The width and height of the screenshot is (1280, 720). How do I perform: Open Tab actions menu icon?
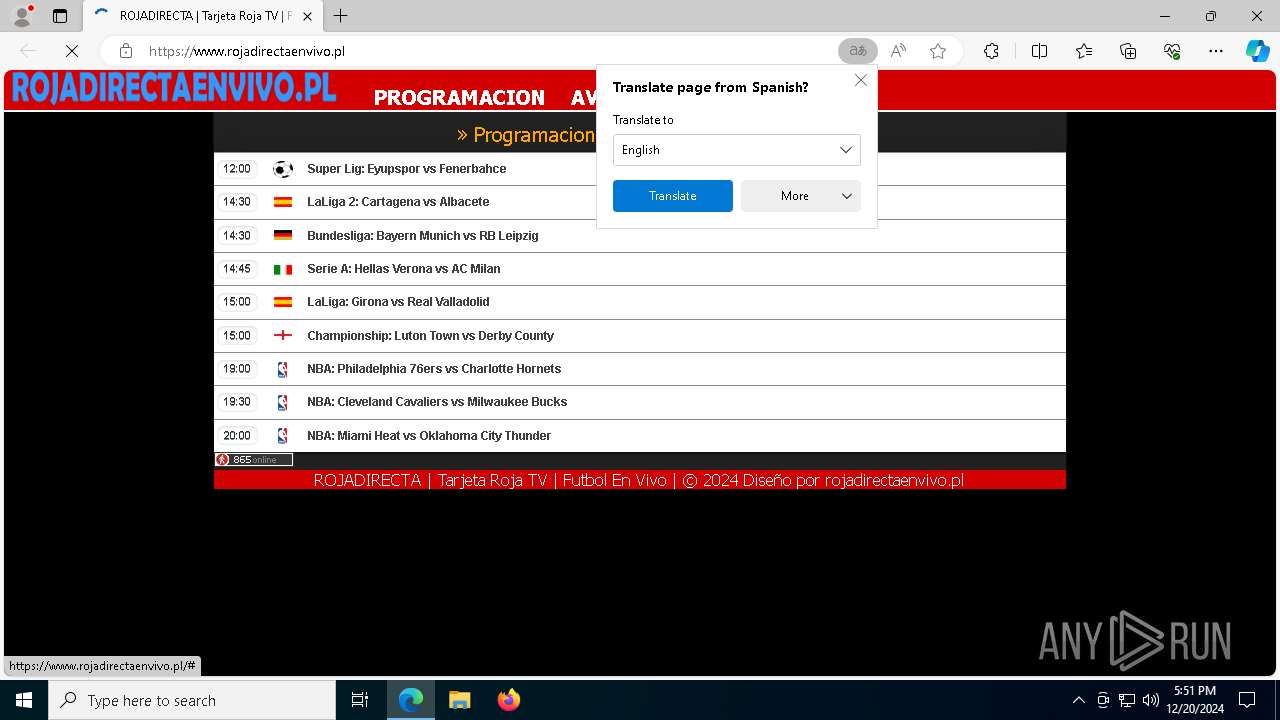coord(60,16)
